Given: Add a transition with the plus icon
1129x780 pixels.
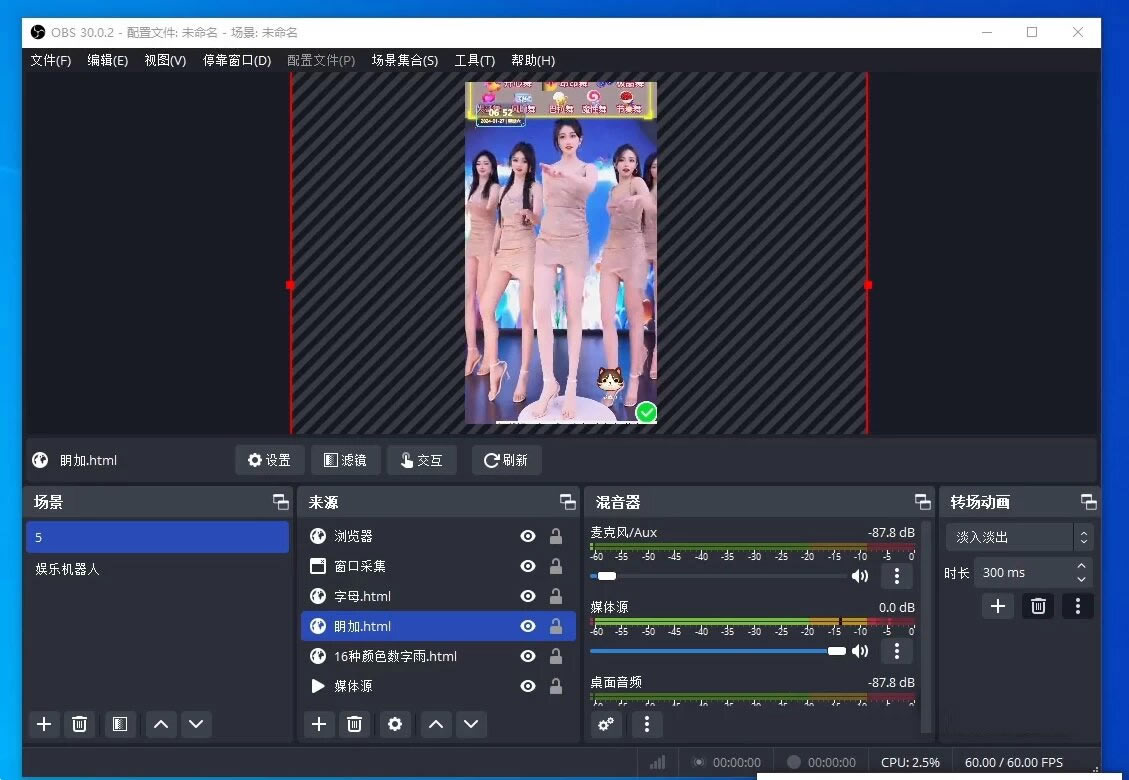Looking at the screenshot, I should (998, 606).
